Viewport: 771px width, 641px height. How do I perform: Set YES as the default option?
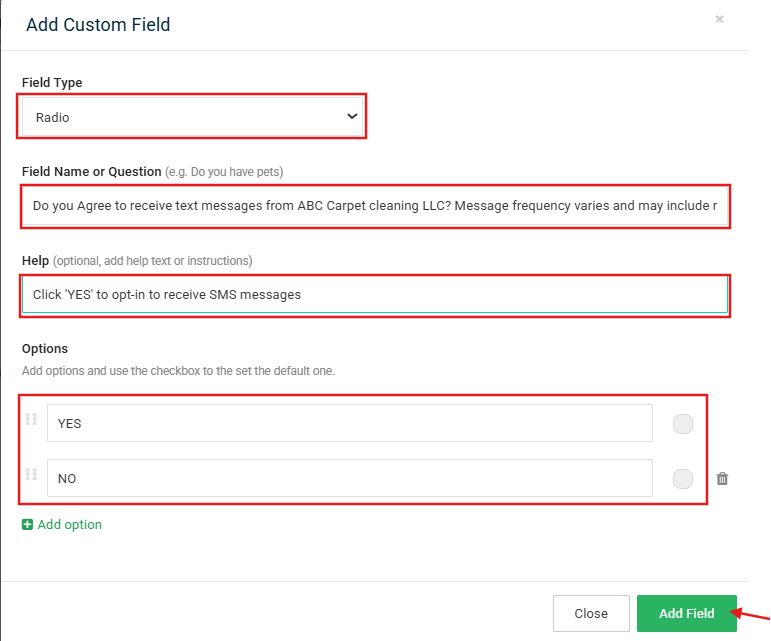[682, 424]
